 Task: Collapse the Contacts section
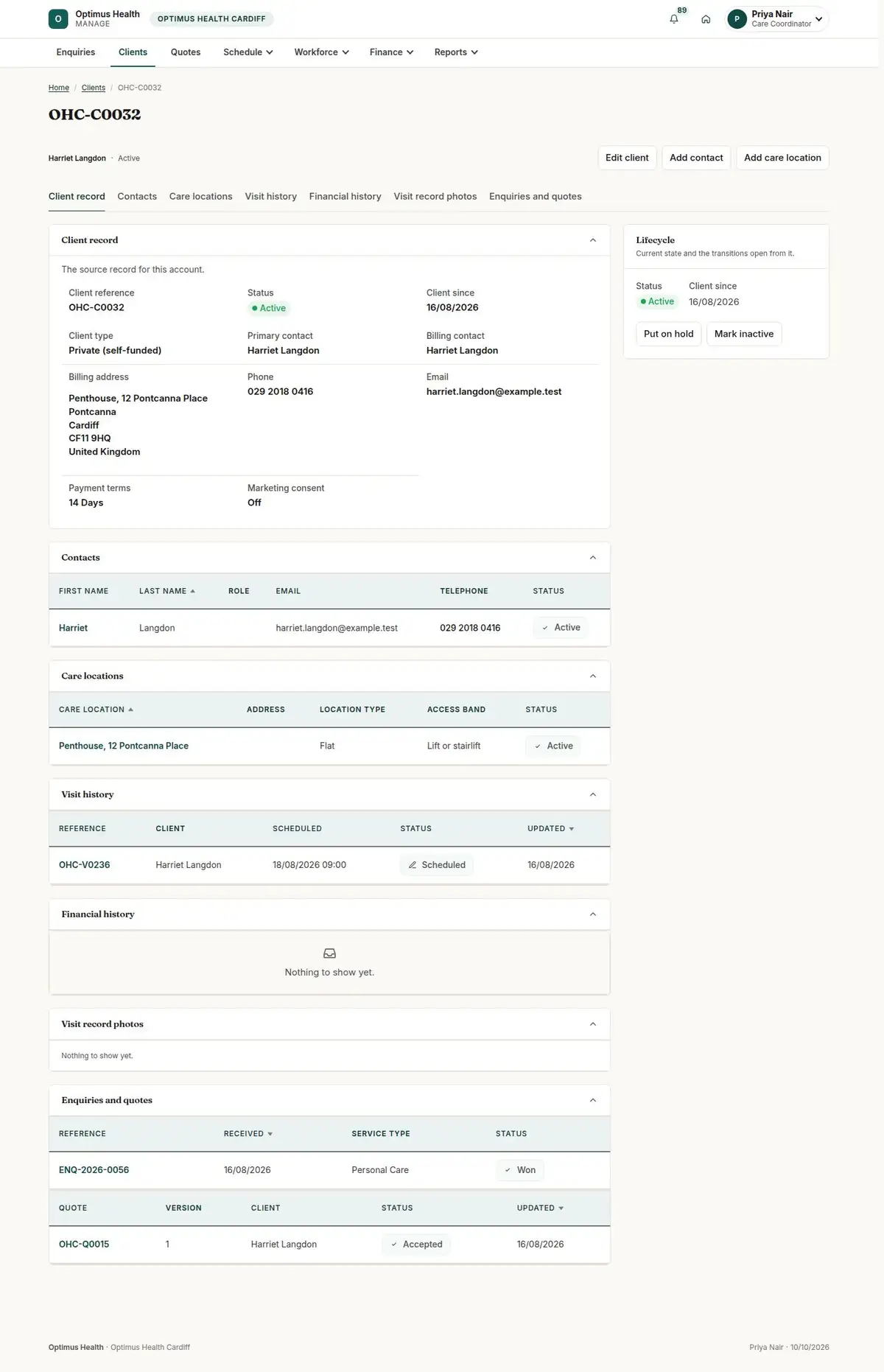coord(593,558)
